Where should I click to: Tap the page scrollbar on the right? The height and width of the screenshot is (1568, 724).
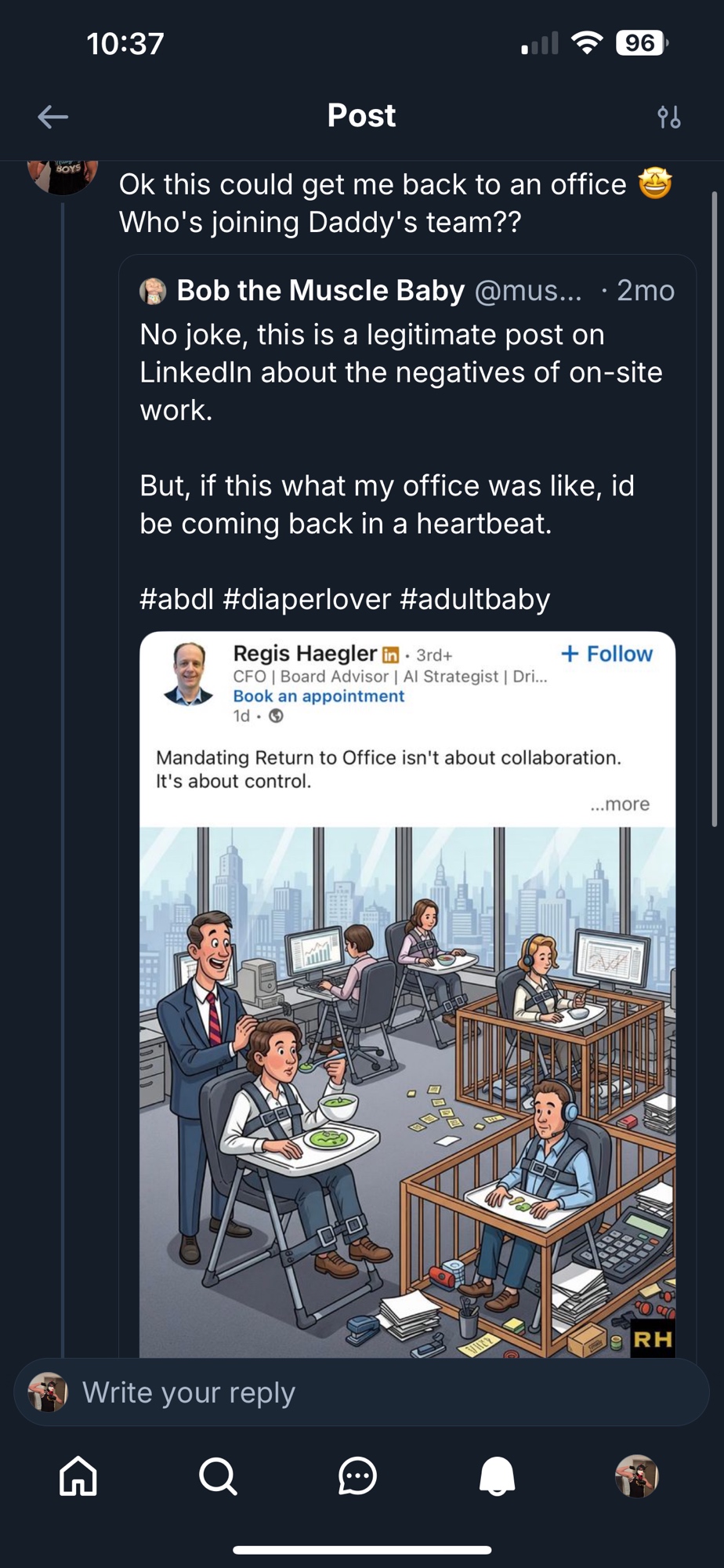point(714,510)
